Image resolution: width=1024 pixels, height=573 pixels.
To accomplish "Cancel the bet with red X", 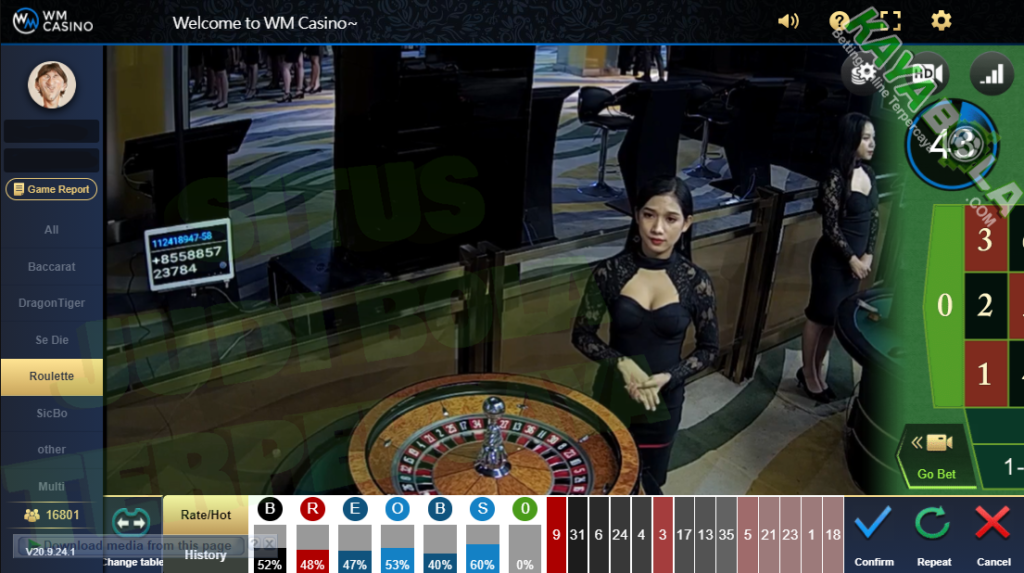I will [x=993, y=523].
